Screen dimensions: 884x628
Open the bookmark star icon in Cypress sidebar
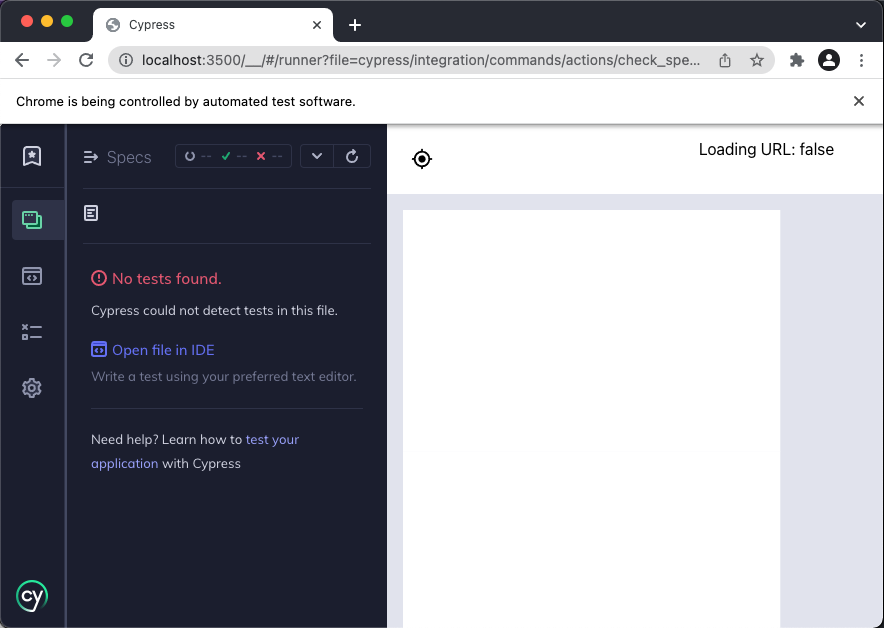tap(32, 156)
